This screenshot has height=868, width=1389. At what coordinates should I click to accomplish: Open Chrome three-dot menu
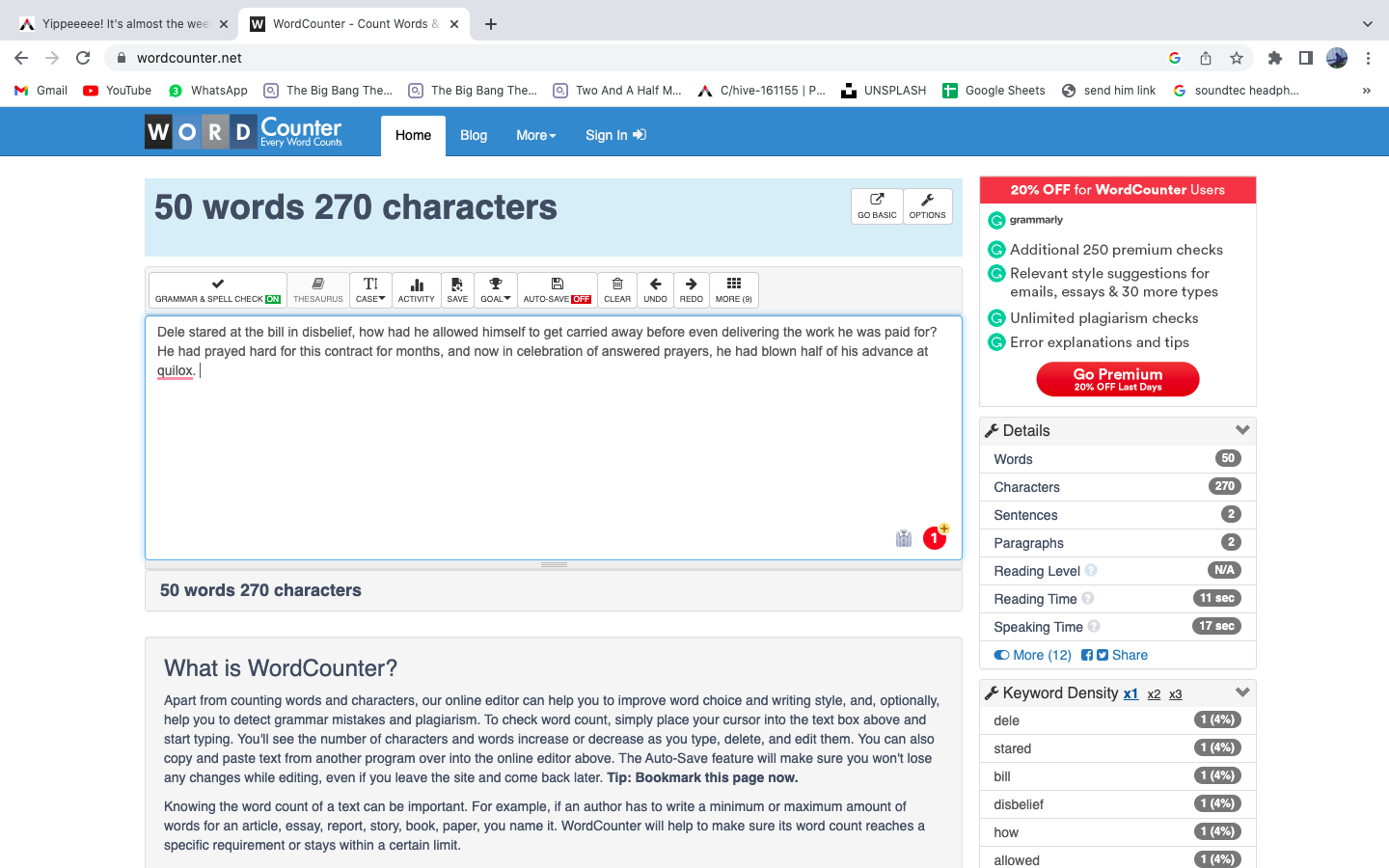click(x=1368, y=58)
